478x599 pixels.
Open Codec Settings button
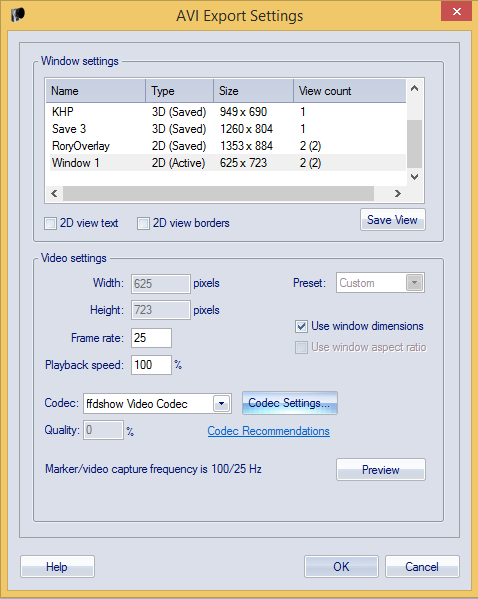tap(290, 403)
